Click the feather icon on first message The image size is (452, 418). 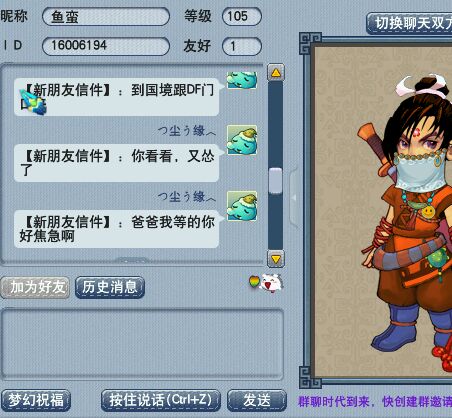[33, 103]
